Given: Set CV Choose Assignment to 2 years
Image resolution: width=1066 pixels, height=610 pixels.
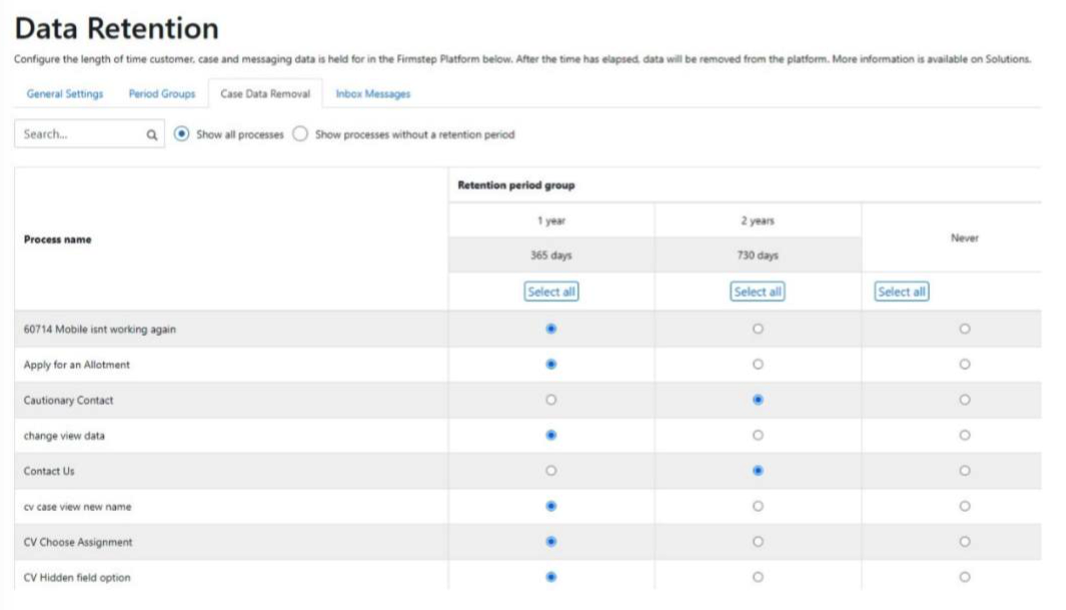Looking at the screenshot, I should pos(757,542).
